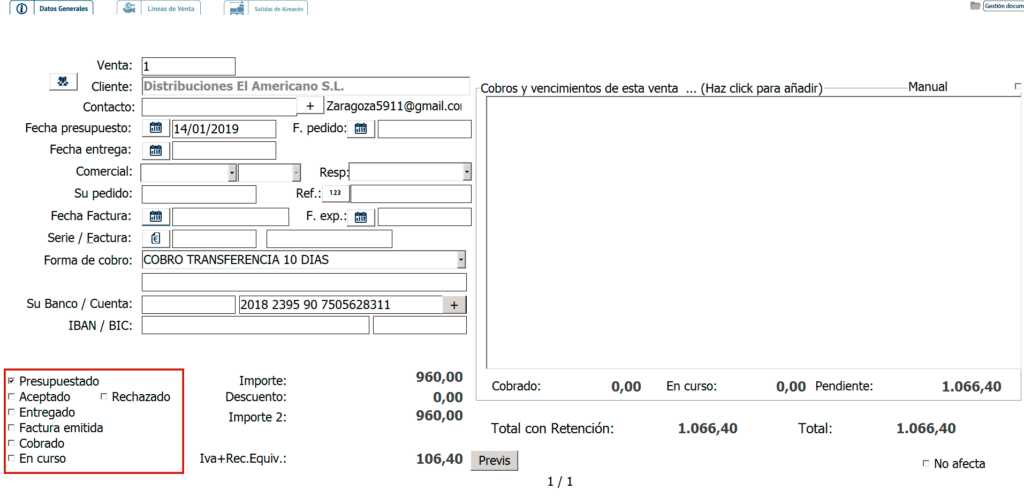Enable the Factura emitida checkbox

coord(11,428)
